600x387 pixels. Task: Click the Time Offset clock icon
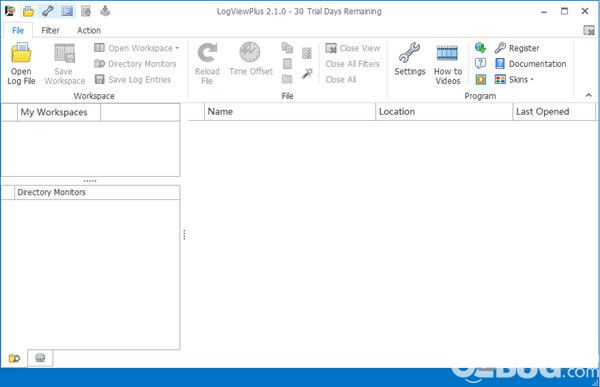pos(250,52)
